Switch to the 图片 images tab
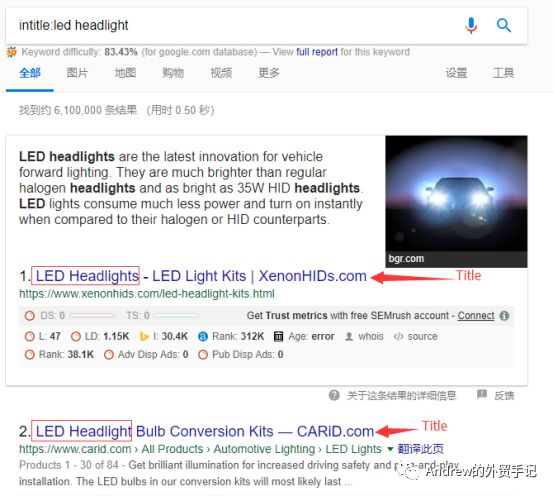Viewport: 554px width, 496px height. click(77, 73)
